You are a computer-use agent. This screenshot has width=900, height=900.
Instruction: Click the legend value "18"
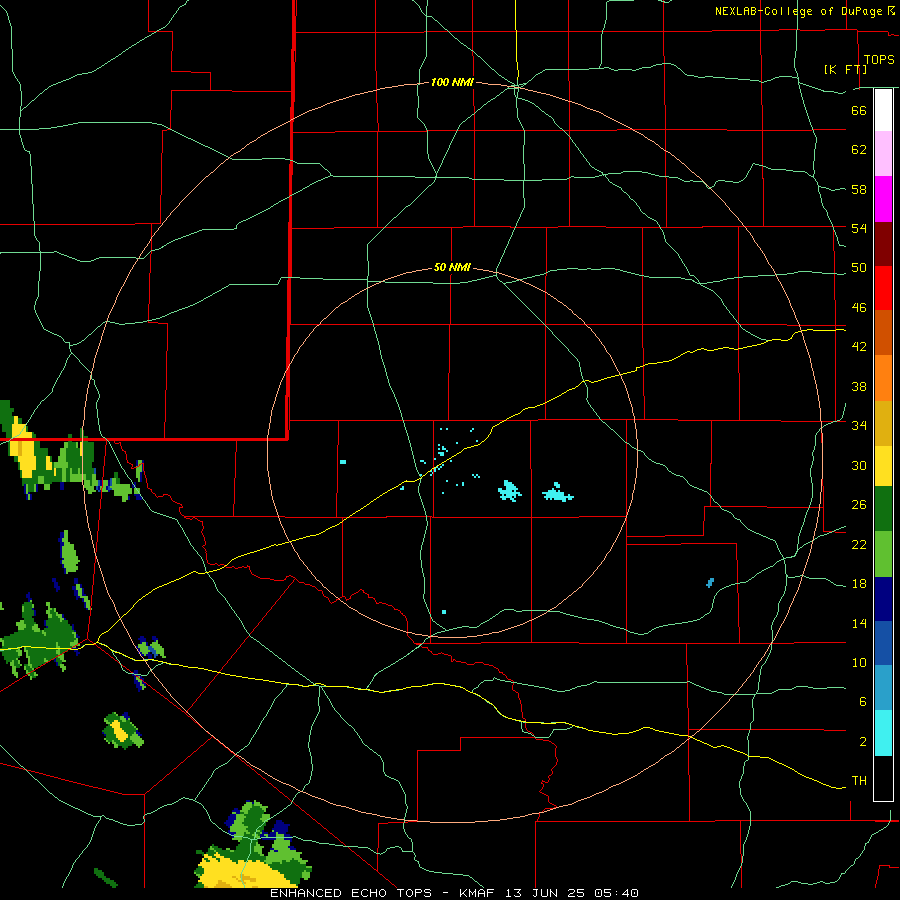pos(859,584)
